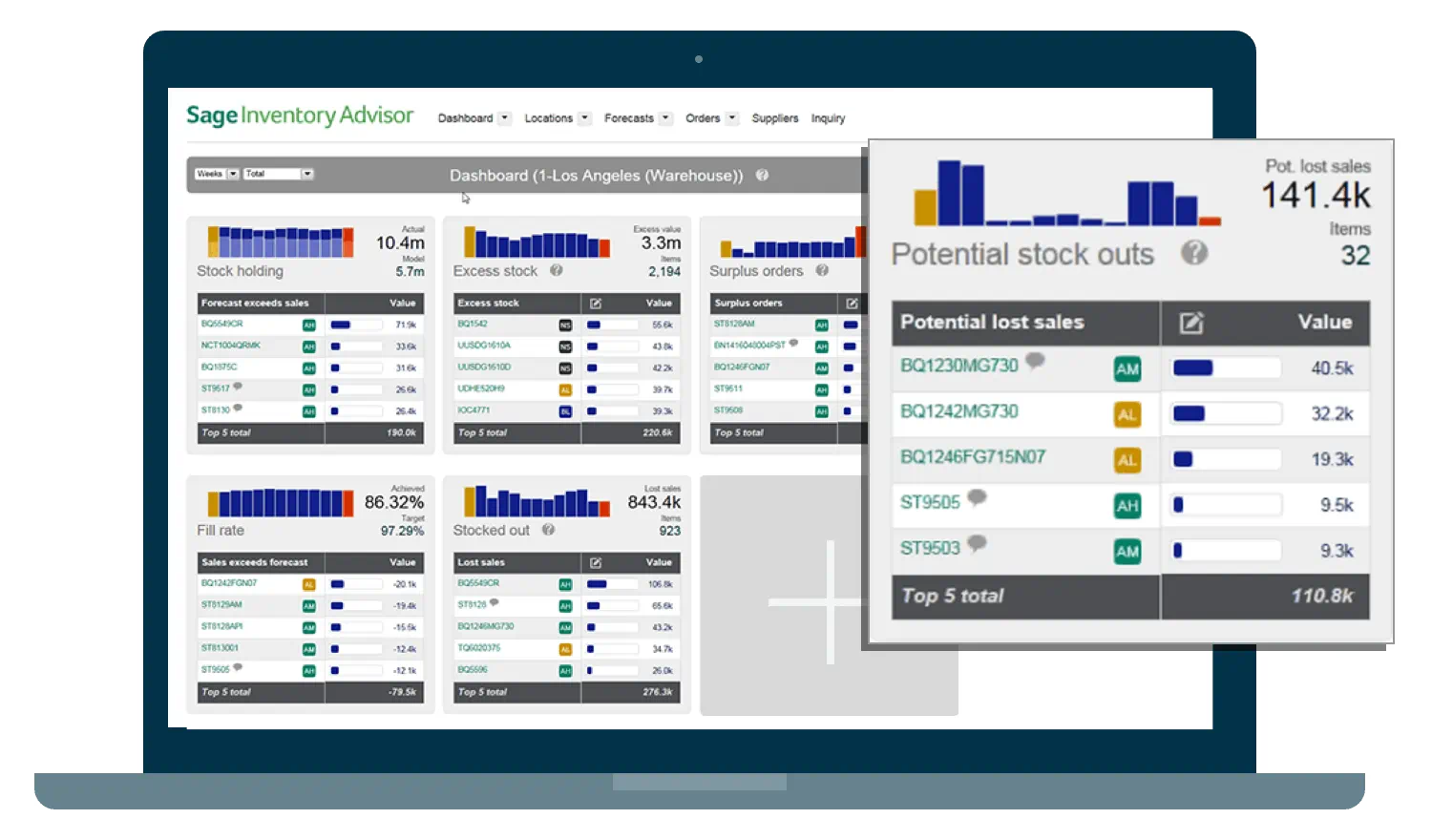The image size is (1432, 840).
Task: Click value bar for BQ1230MG730 40.5k
Action: 1227,368
